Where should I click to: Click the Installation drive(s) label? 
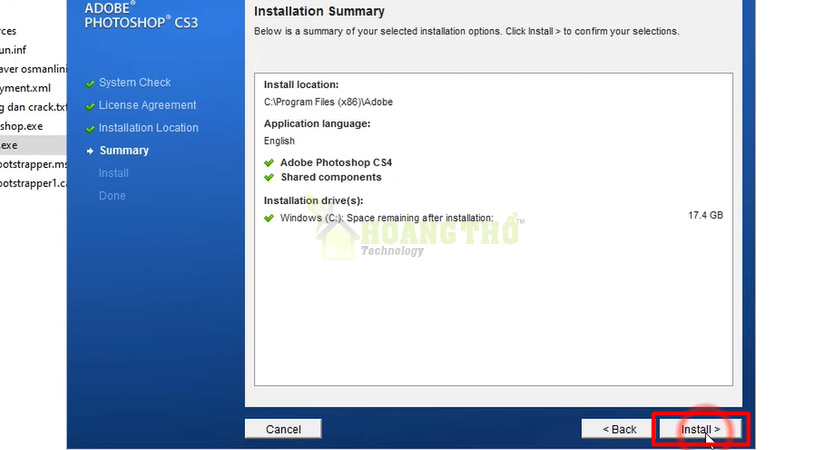coord(313,201)
